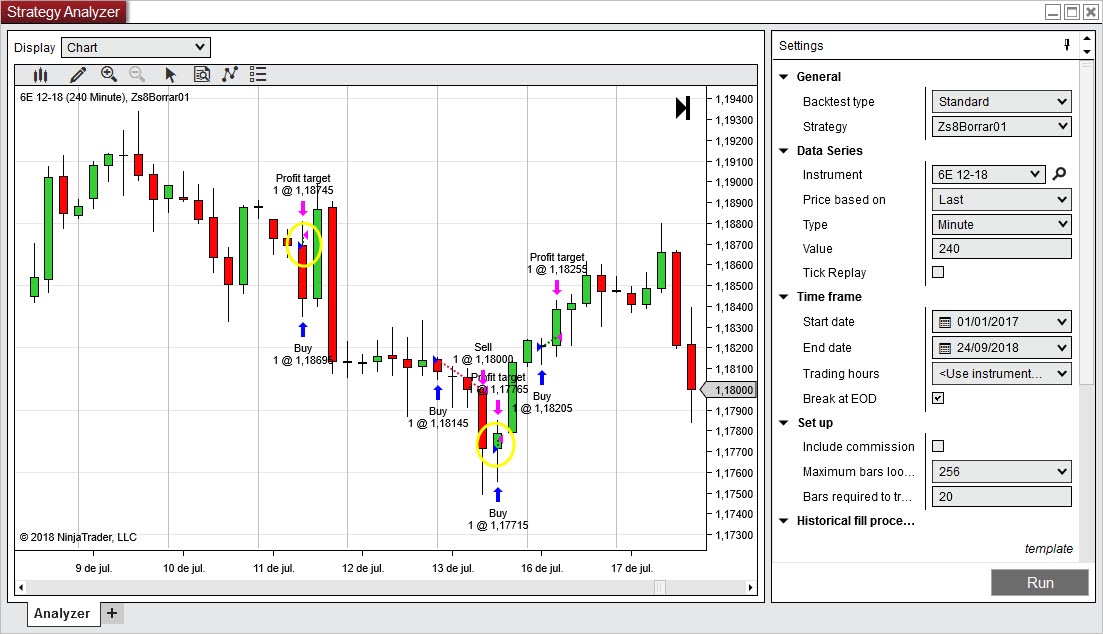The height and width of the screenshot is (634, 1103).
Task: Open the Backtest type dropdown
Action: click(1002, 101)
